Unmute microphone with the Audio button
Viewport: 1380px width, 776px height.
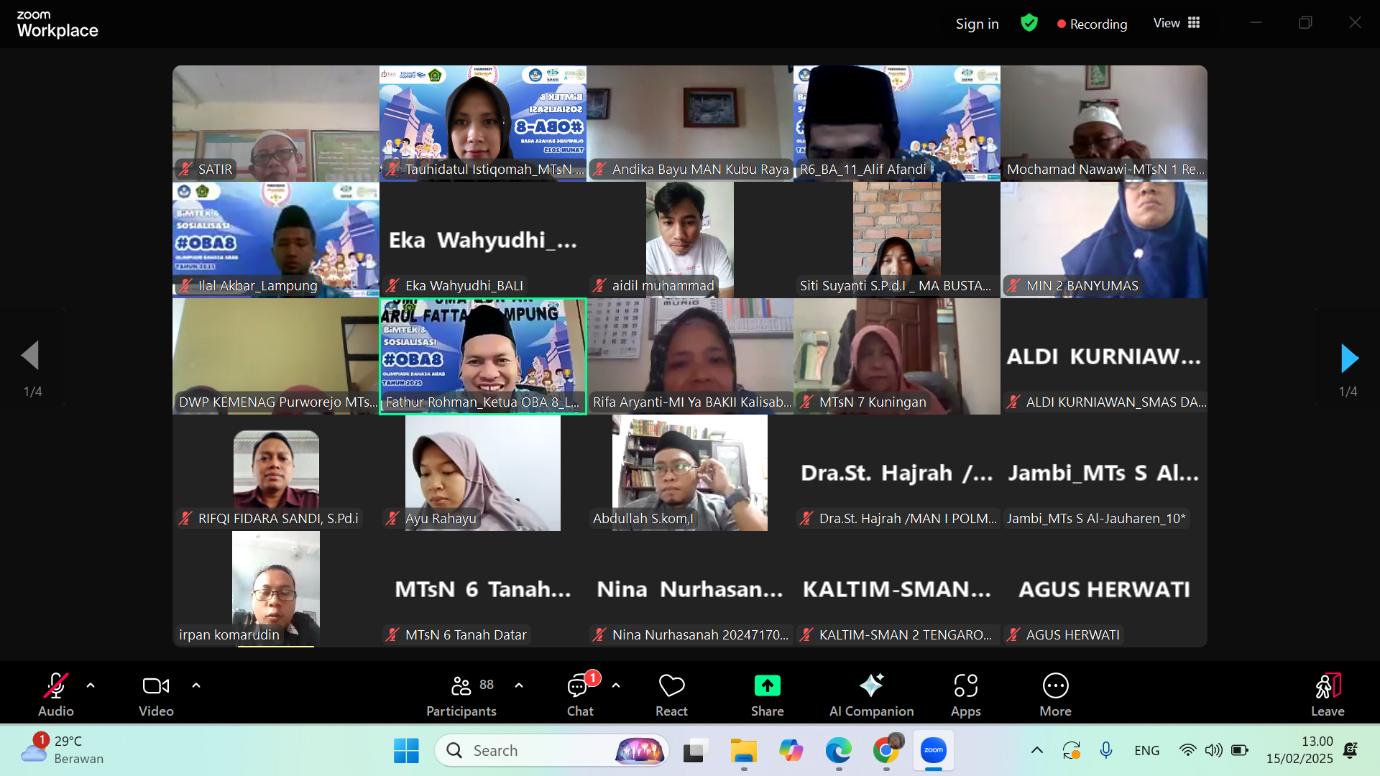56,694
